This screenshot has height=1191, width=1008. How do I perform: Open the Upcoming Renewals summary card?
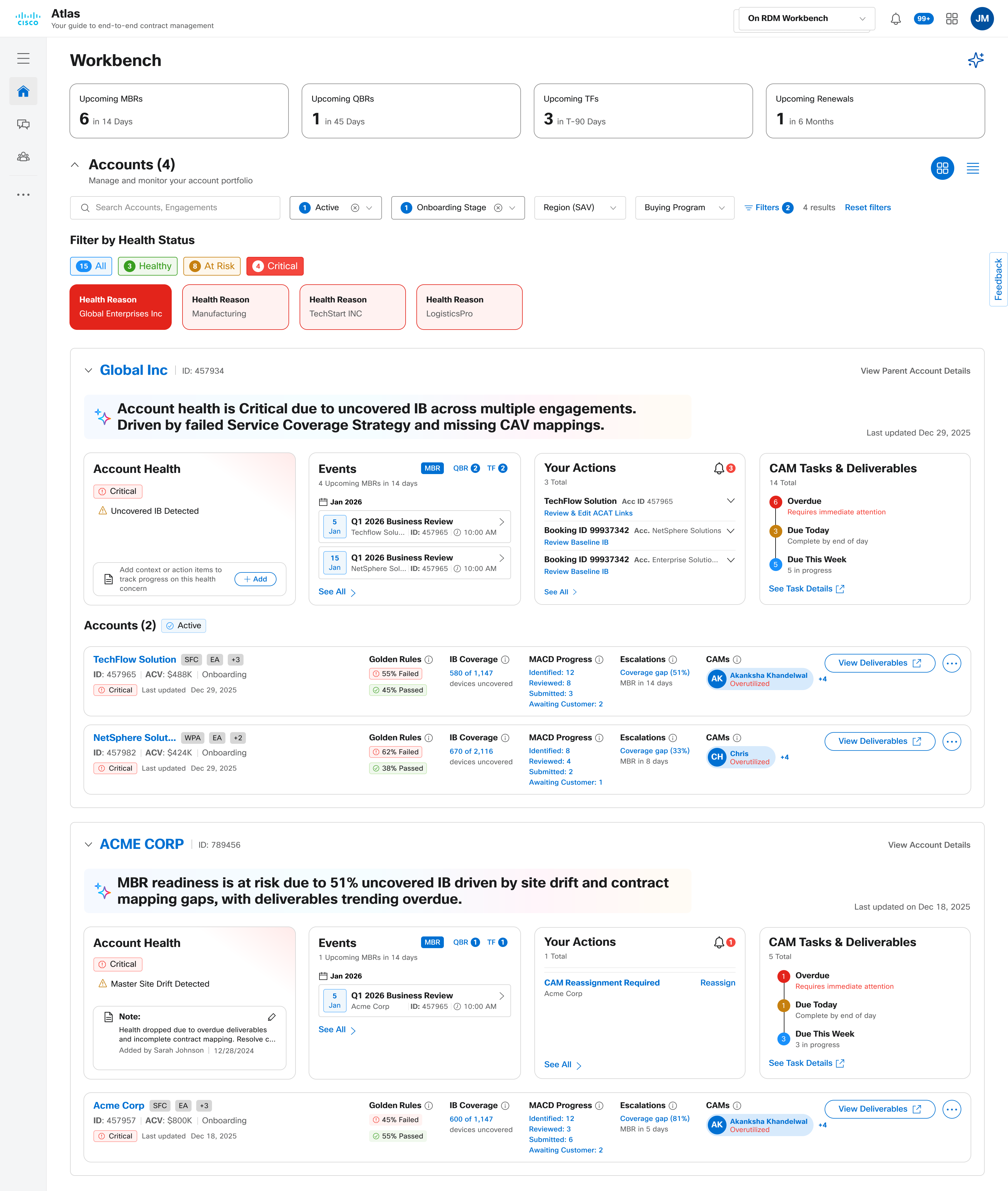pos(875,111)
